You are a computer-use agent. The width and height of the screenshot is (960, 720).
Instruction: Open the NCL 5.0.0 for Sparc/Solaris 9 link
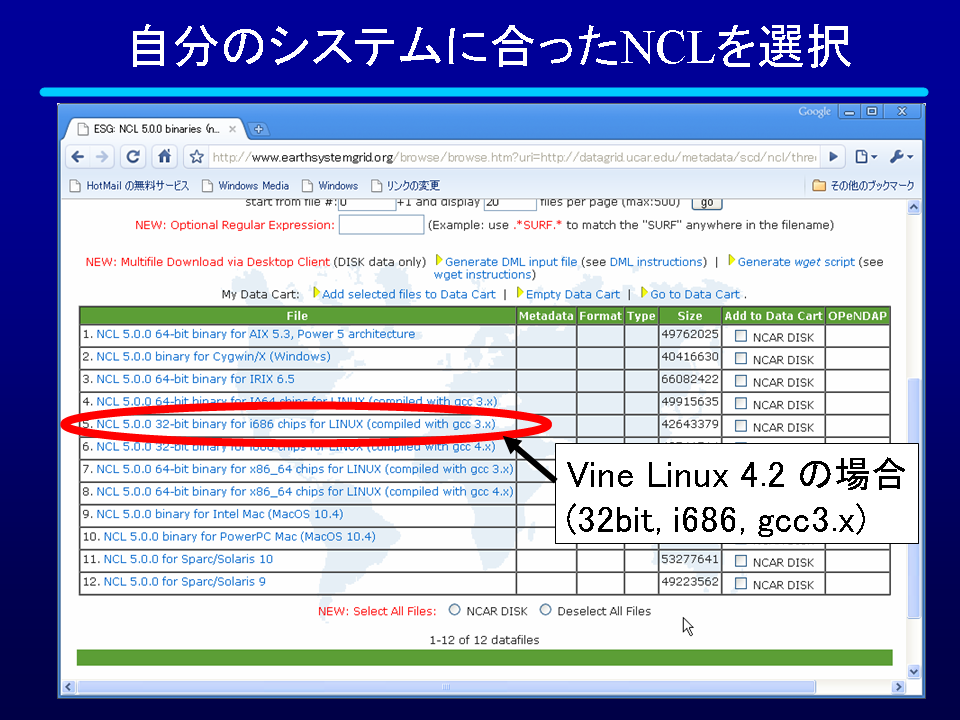pyautogui.click(x=184, y=582)
